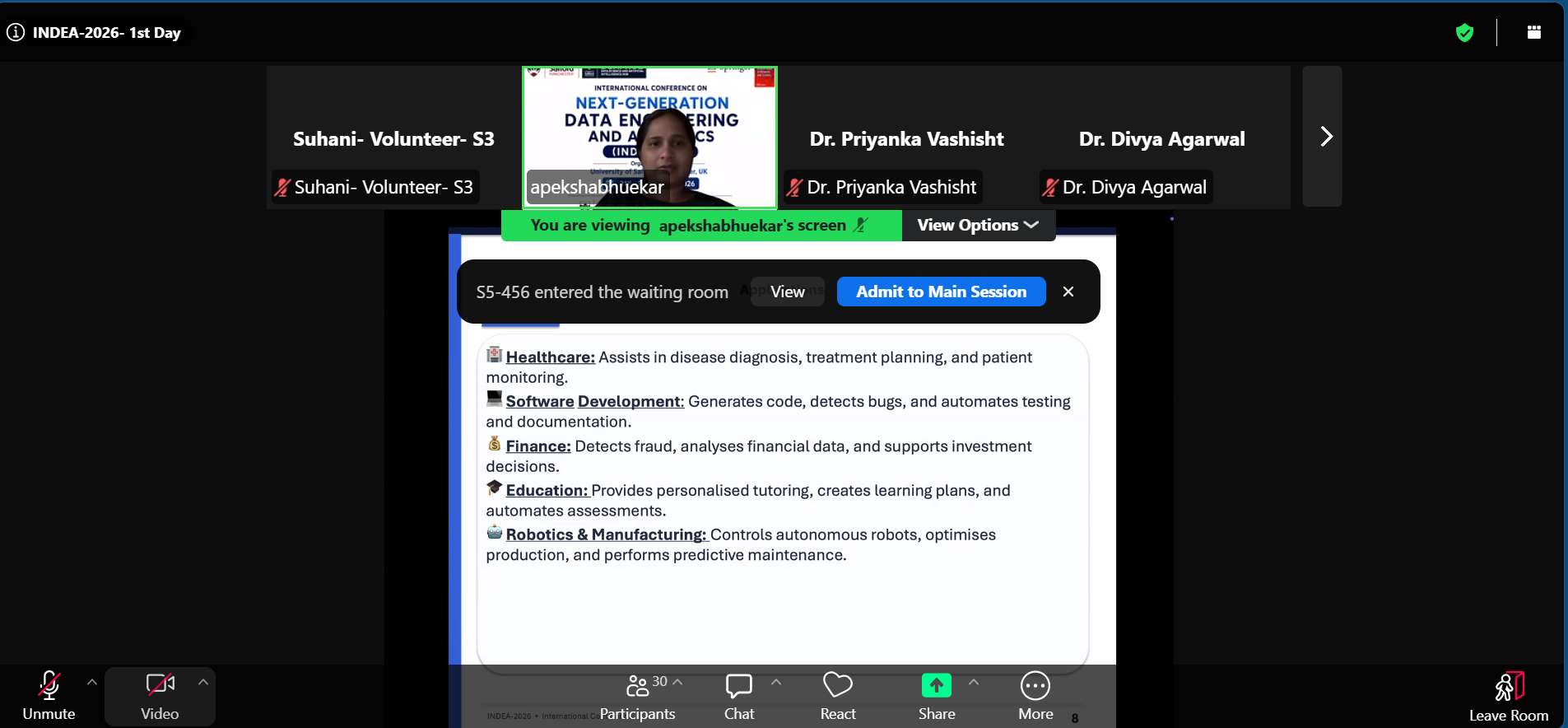
Task: Open the Chat panel
Action: tap(739, 697)
